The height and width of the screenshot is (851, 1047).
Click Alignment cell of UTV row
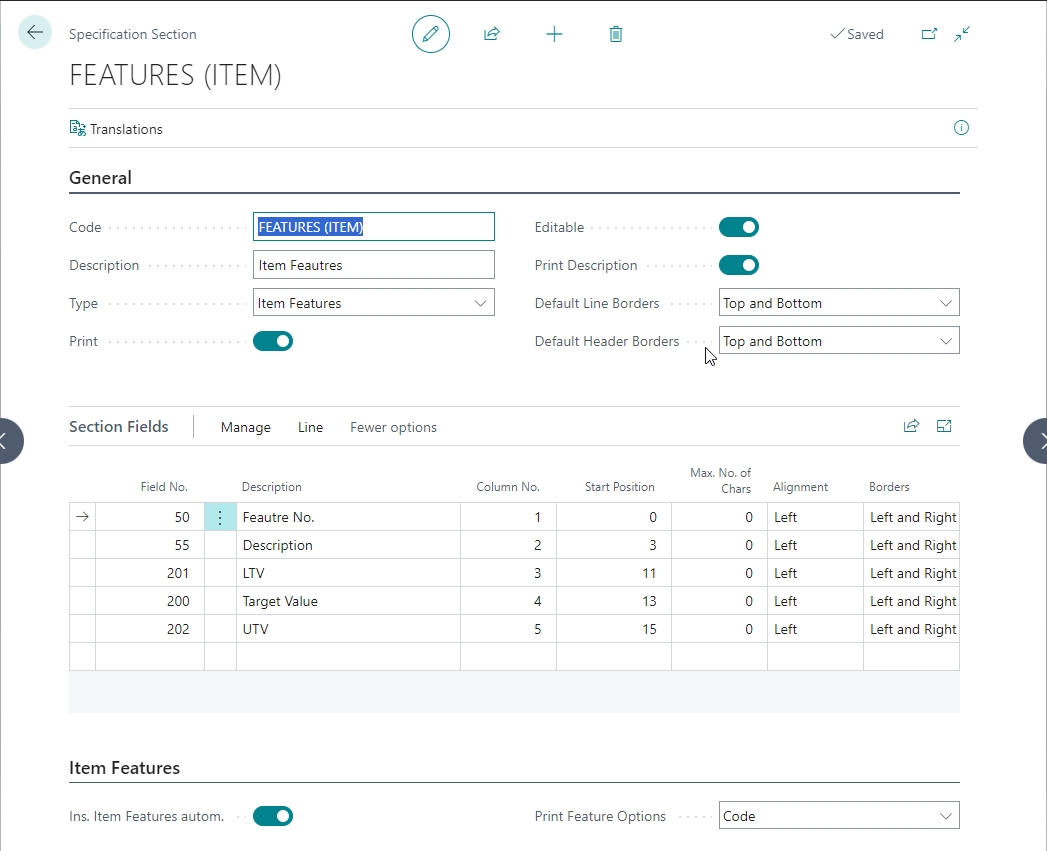tap(815, 629)
